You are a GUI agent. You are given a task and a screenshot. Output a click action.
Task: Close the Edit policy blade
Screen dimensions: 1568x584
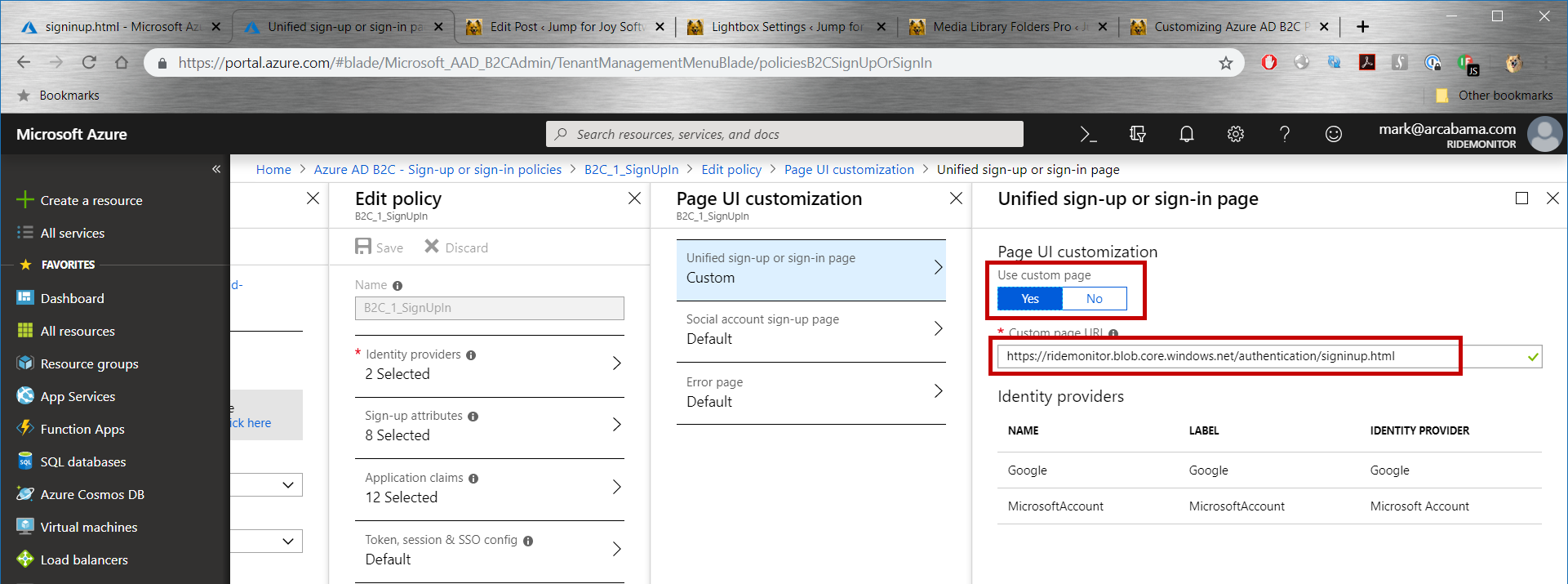click(x=634, y=198)
